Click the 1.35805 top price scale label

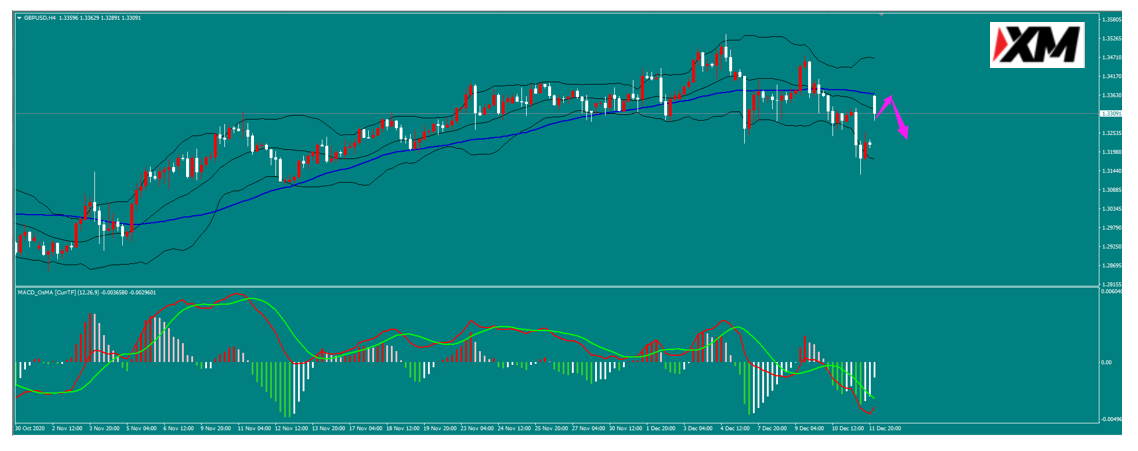tap(1111, 20)
